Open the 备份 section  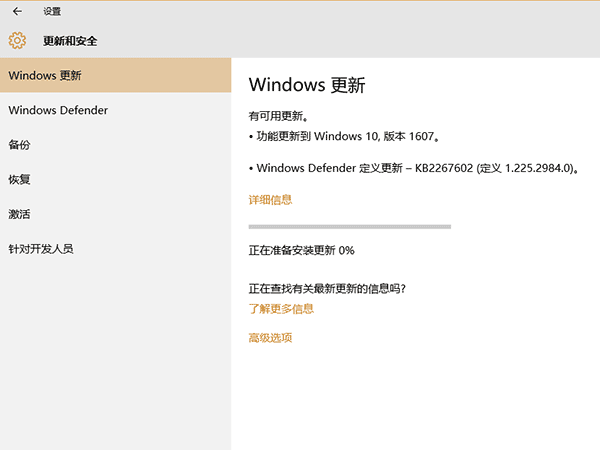(x=116, y=145)
